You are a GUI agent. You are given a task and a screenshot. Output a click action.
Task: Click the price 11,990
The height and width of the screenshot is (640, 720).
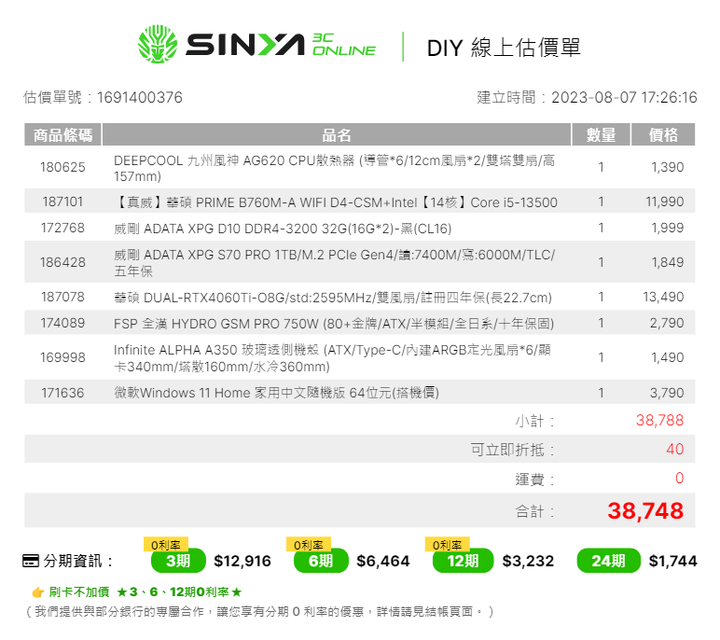click(665, 202)
